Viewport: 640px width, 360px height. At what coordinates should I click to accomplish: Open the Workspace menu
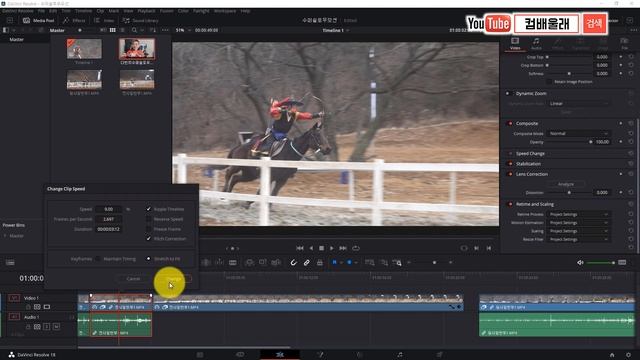point(224,11)
